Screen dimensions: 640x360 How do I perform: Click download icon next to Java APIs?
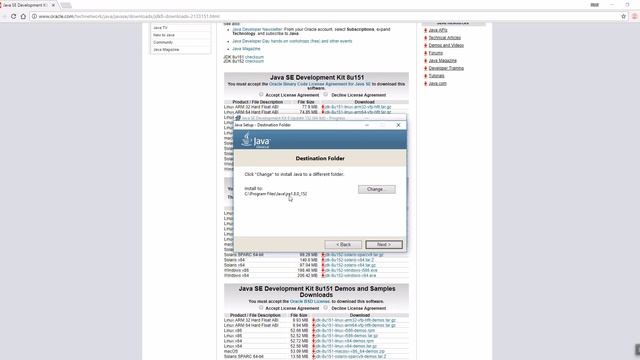[425, 30]
